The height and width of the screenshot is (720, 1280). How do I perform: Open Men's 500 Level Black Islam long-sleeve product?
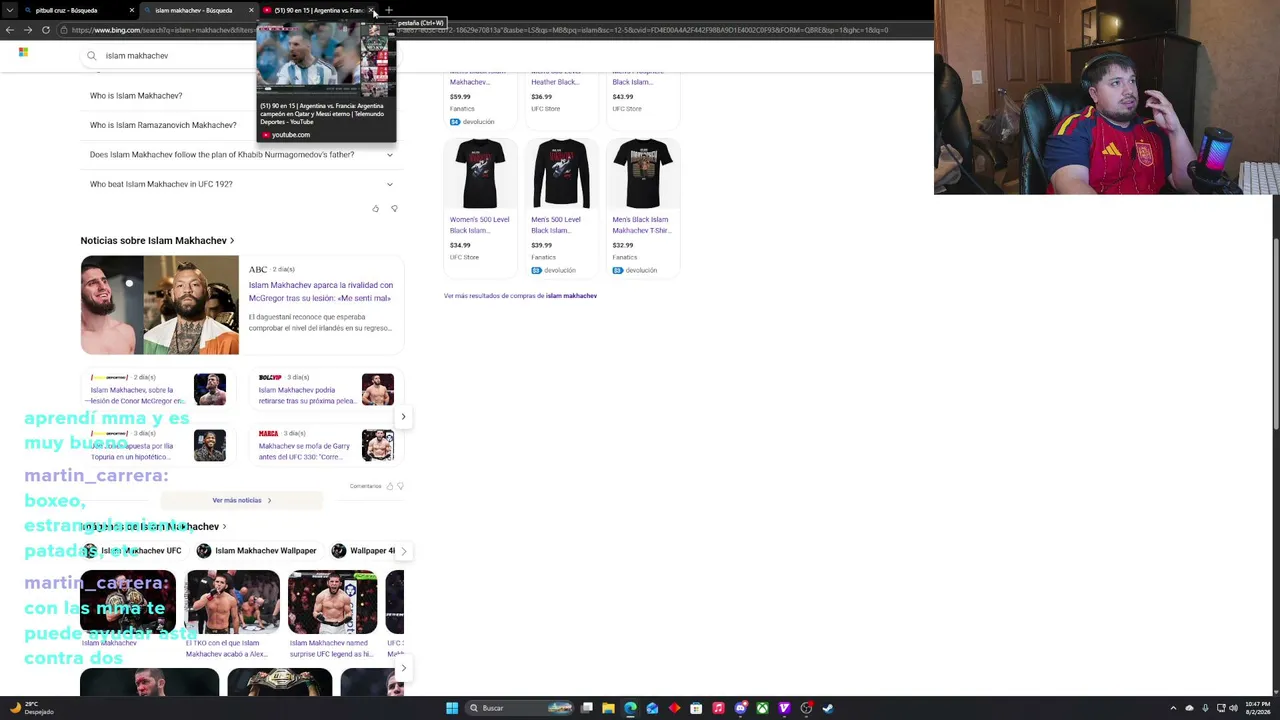(561, 207)
